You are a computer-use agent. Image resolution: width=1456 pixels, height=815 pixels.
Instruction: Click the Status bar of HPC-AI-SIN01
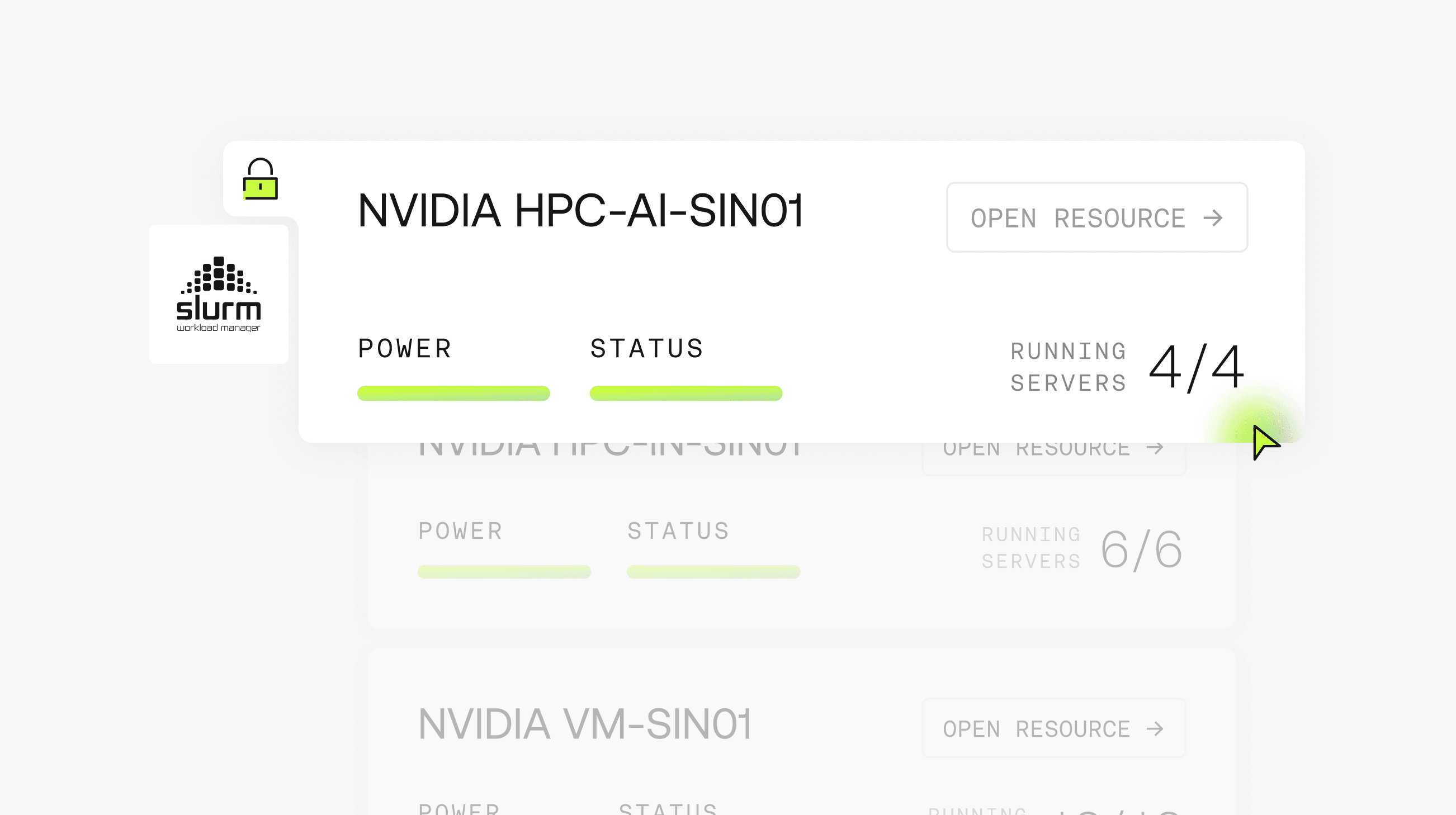click(x=686, y=394)
